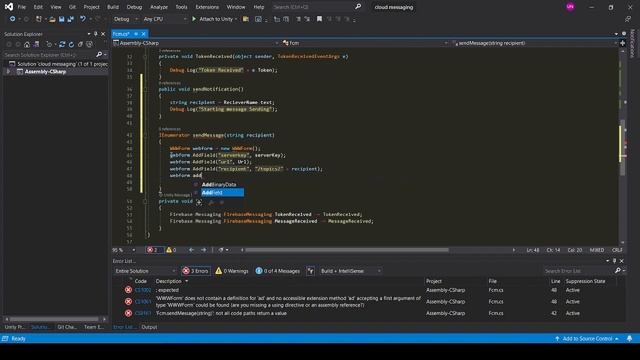The height and width of the screenshot is (360, 640).
Task: Open the Analyze menu
Action: tap(159, 7)
